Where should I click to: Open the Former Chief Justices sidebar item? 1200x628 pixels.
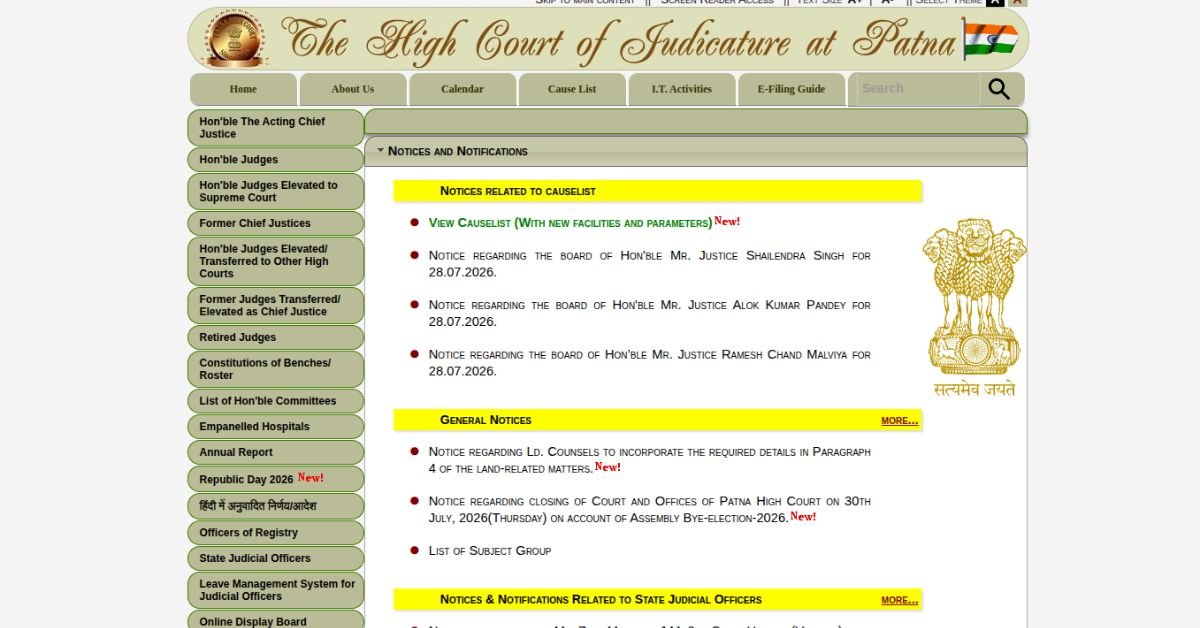click(275, 224)
